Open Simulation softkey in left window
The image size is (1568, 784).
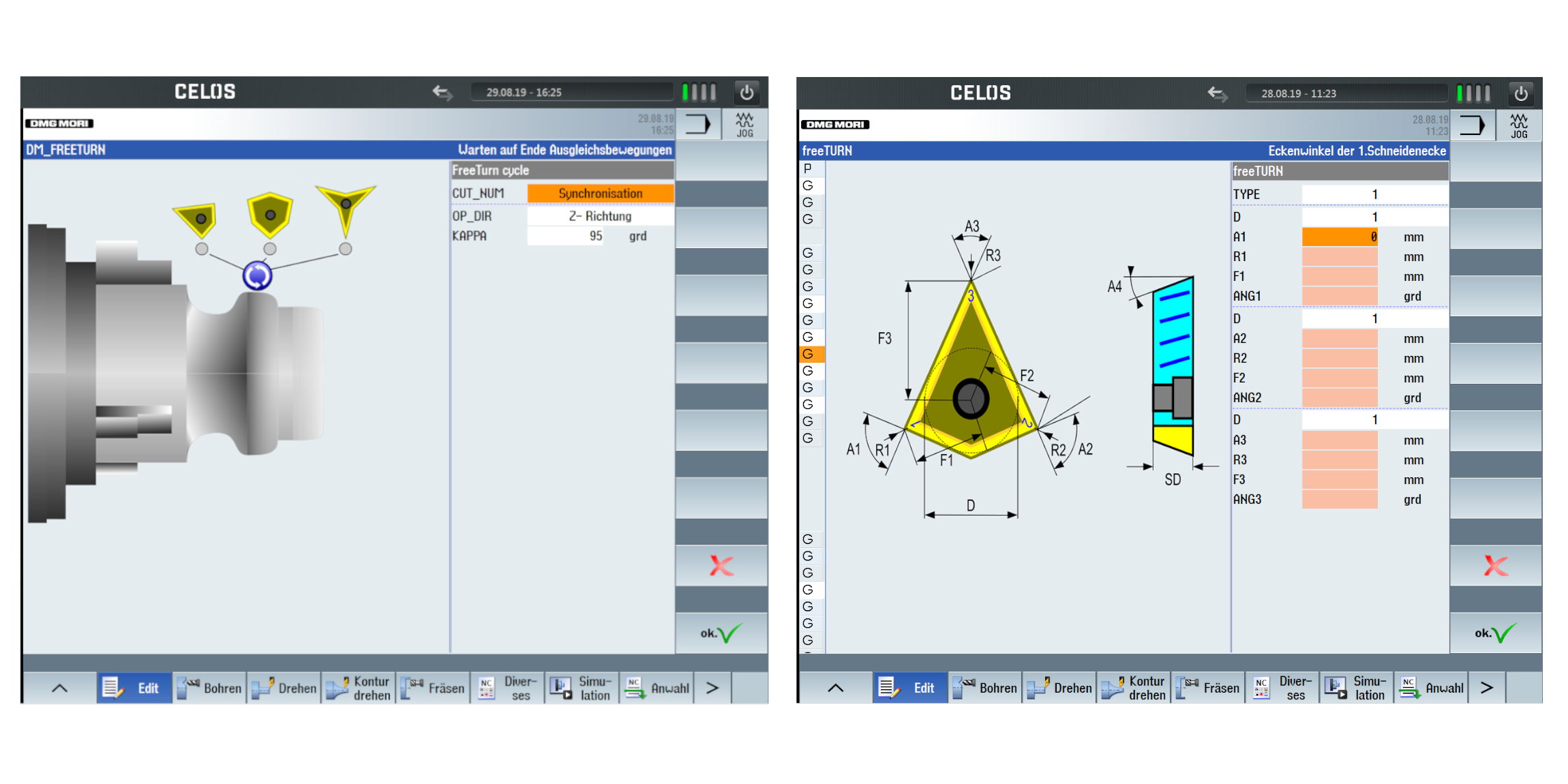582,688
